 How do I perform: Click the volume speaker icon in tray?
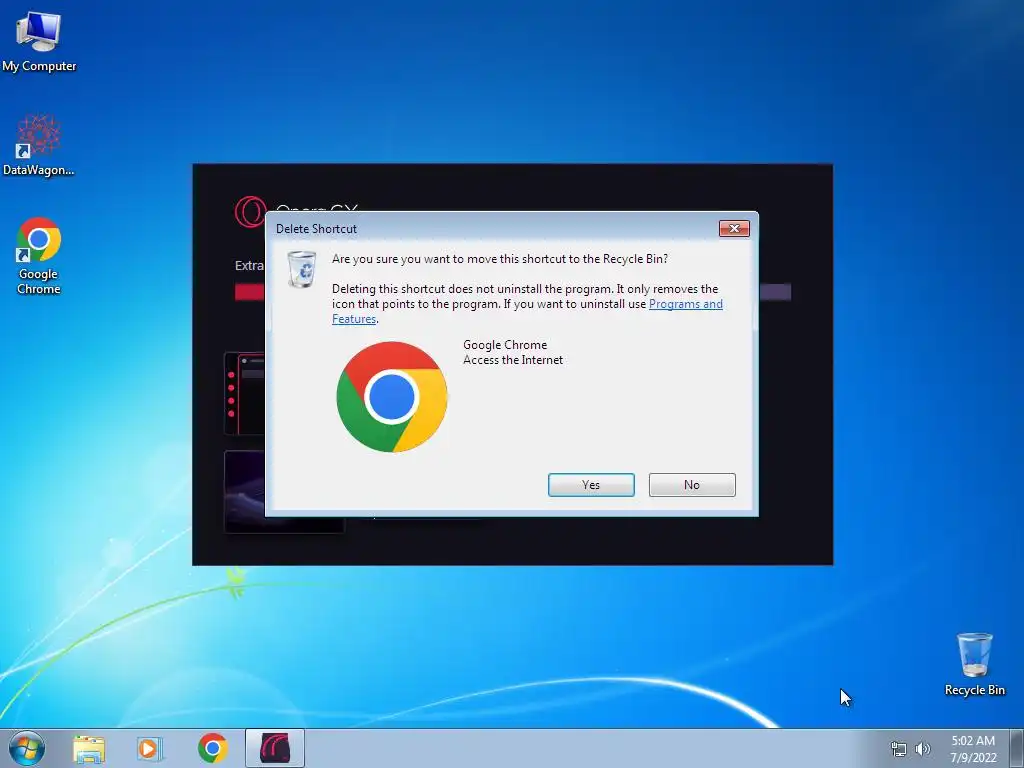coord(923,749)
